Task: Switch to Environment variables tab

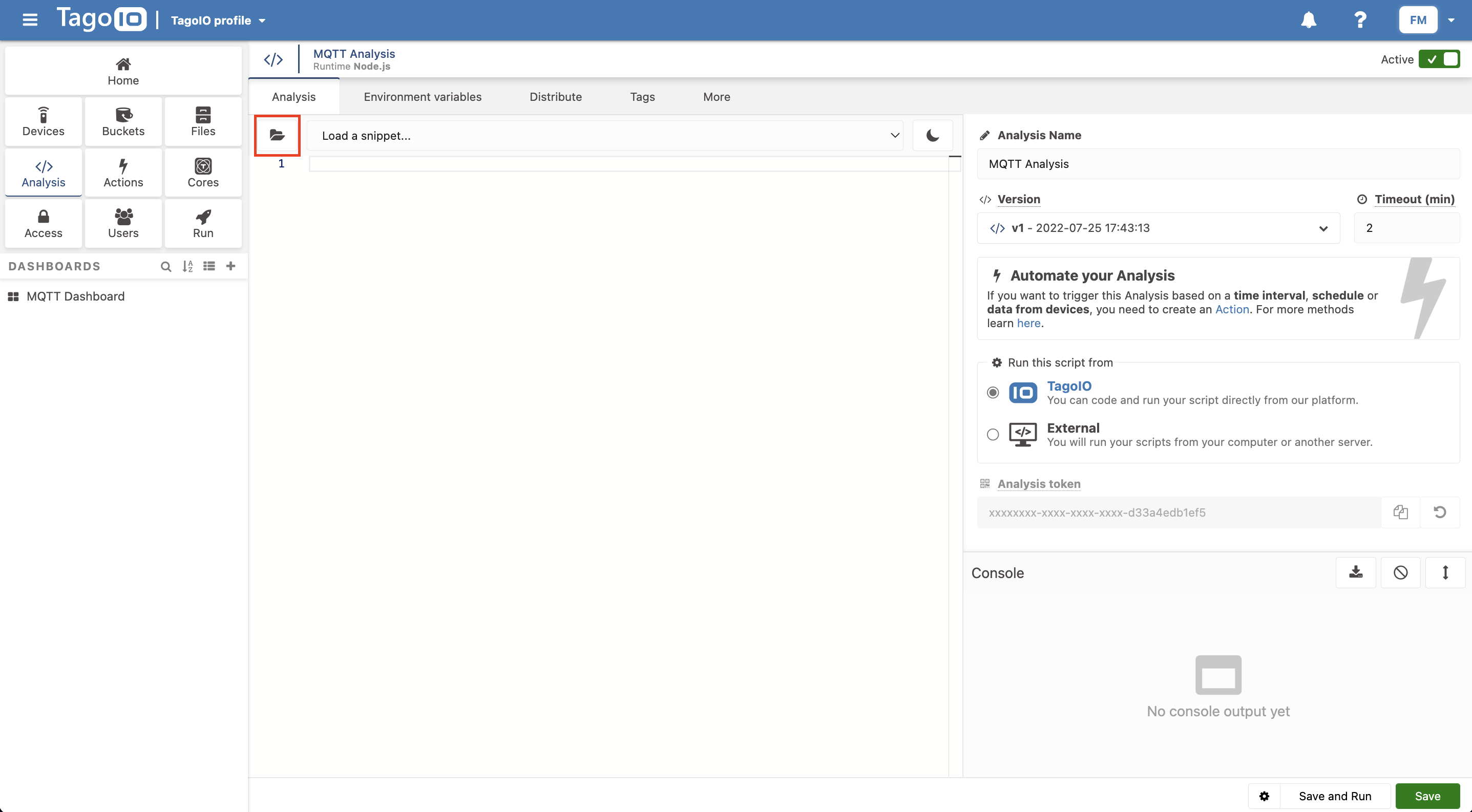Action: [422, 96]
